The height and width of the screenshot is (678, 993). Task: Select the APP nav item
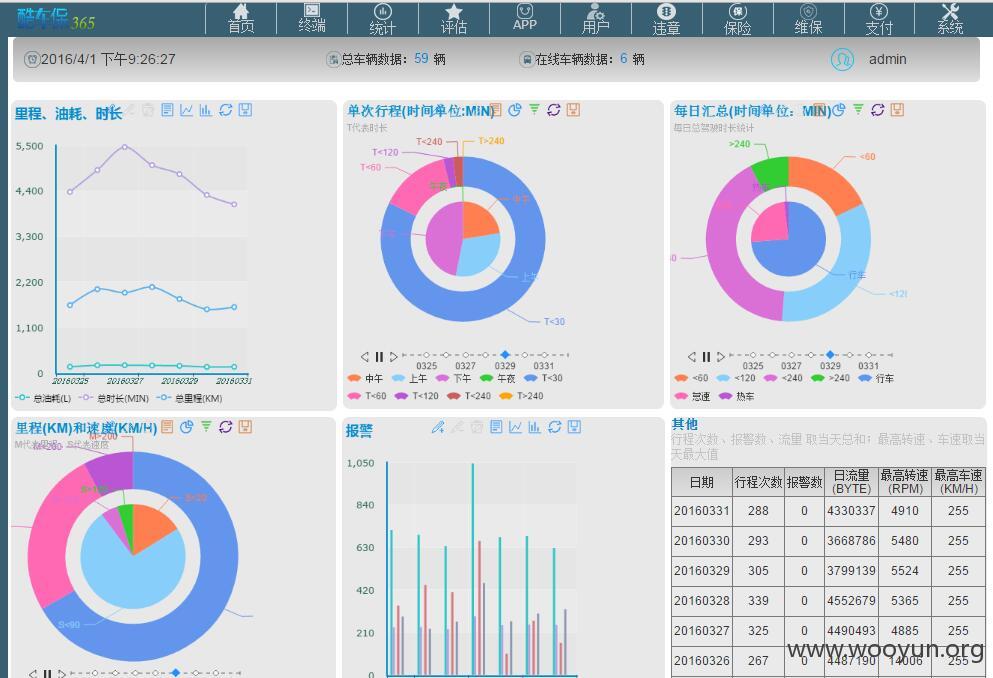(x=524, y=18)
